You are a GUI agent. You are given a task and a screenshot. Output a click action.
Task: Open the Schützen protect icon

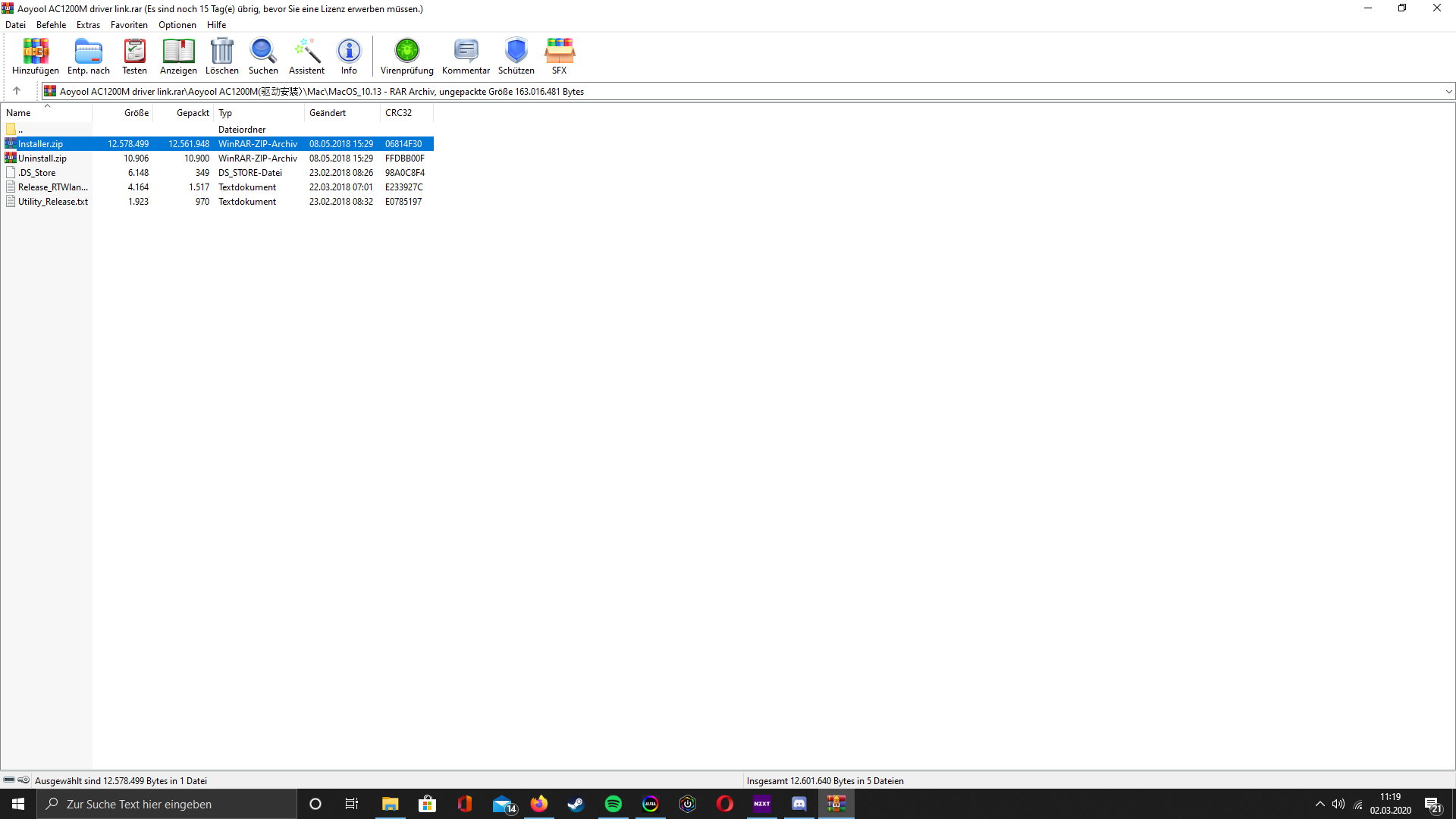pyautogui.click(x=516, y=56)
